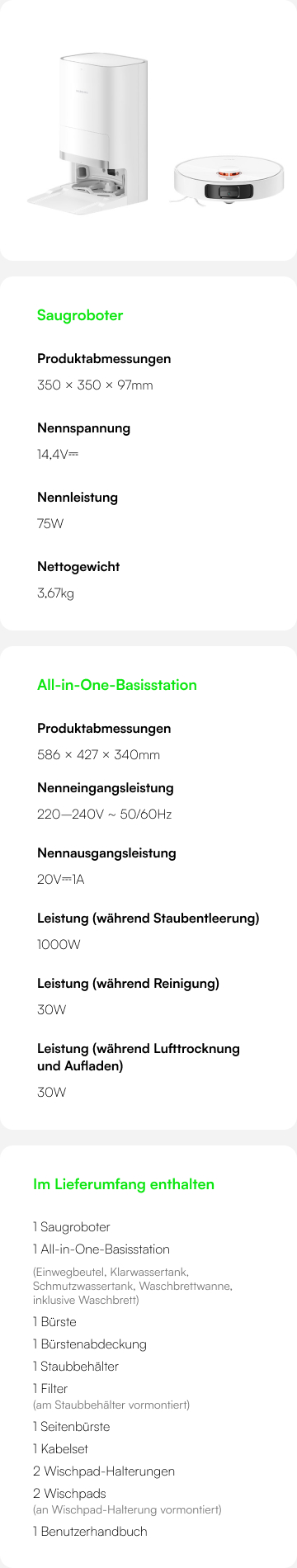Click Leistung (während Reinigung) label

coord(128,984)
